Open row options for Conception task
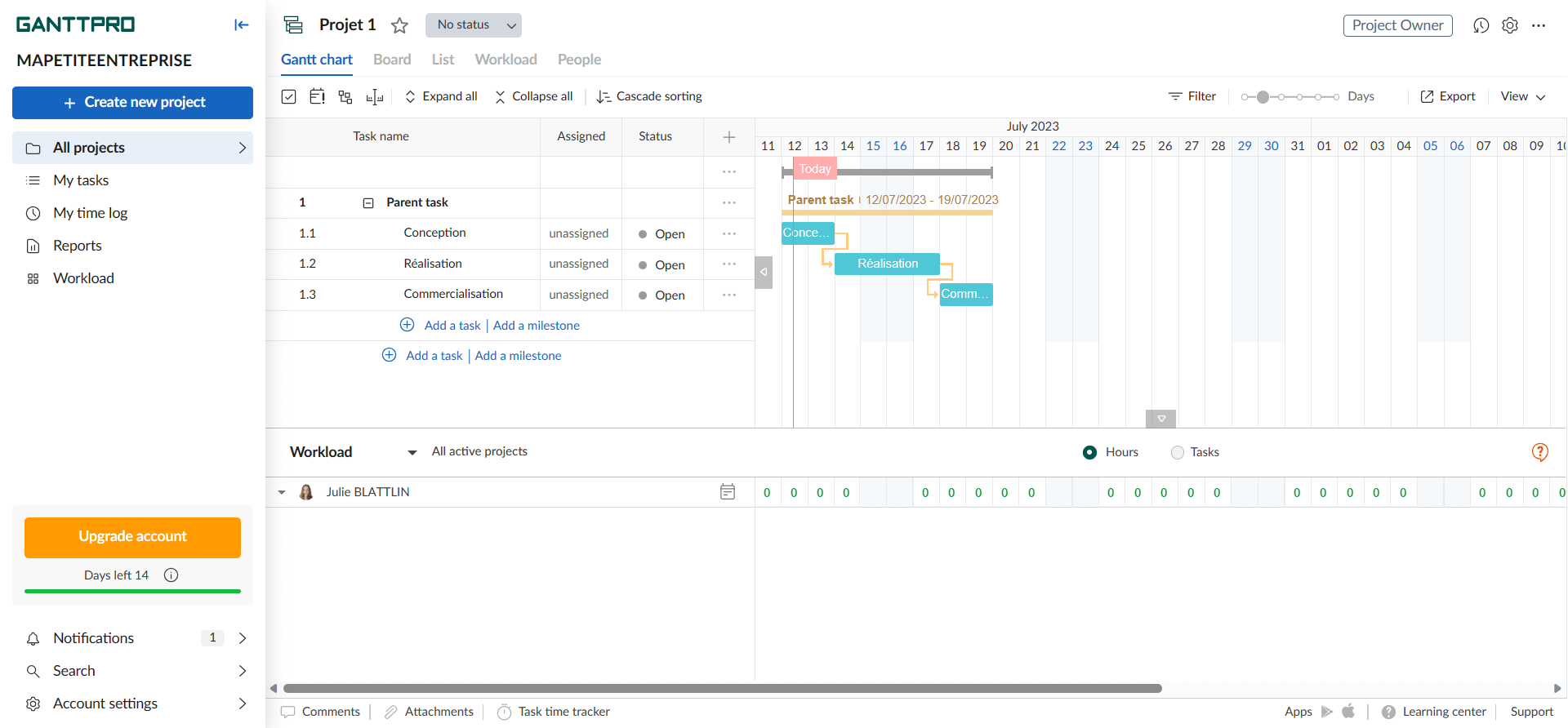 coord(729,233)
